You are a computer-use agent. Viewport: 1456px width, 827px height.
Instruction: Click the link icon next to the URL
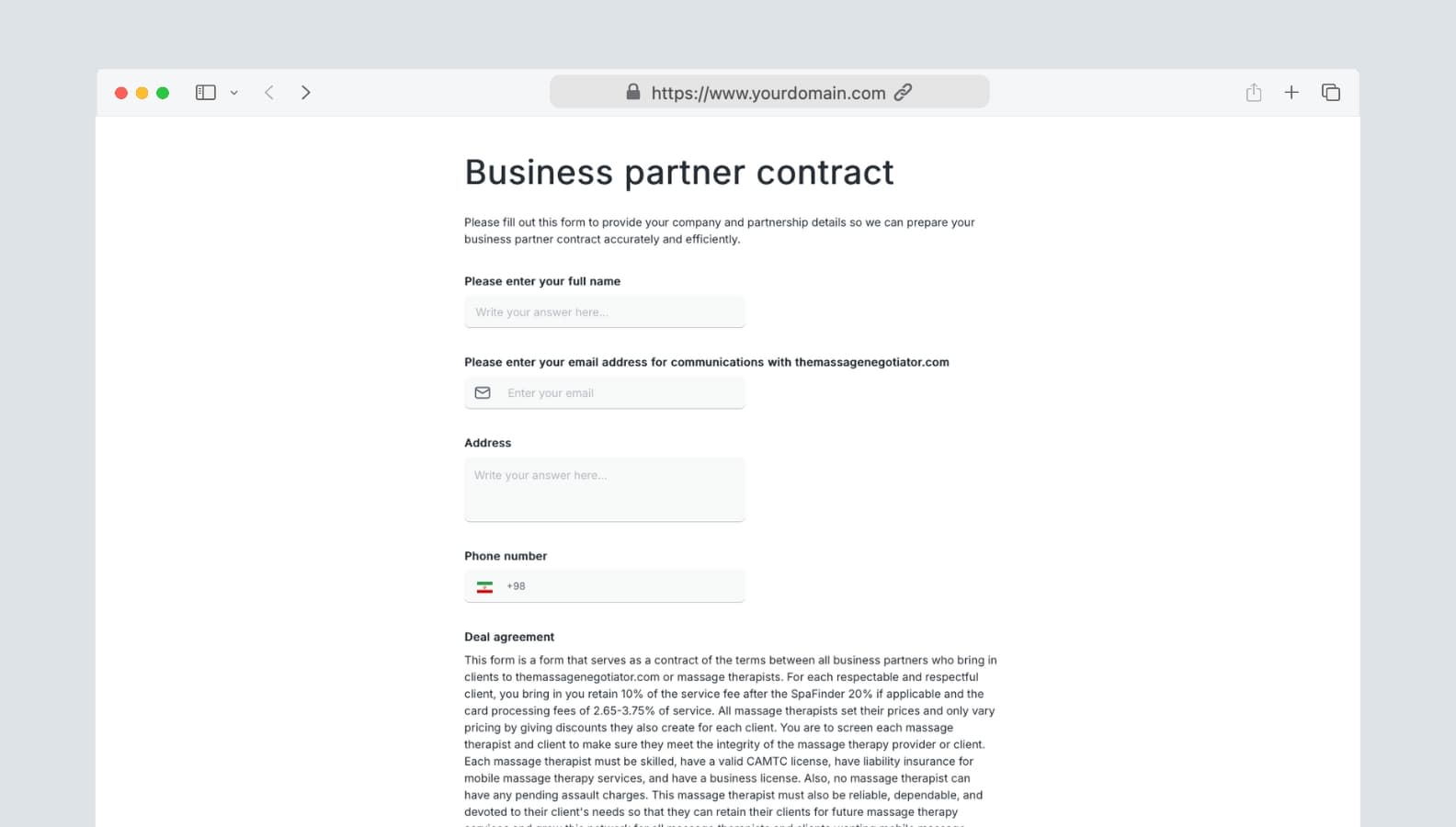pyautogui.click(x=902, y=92)
